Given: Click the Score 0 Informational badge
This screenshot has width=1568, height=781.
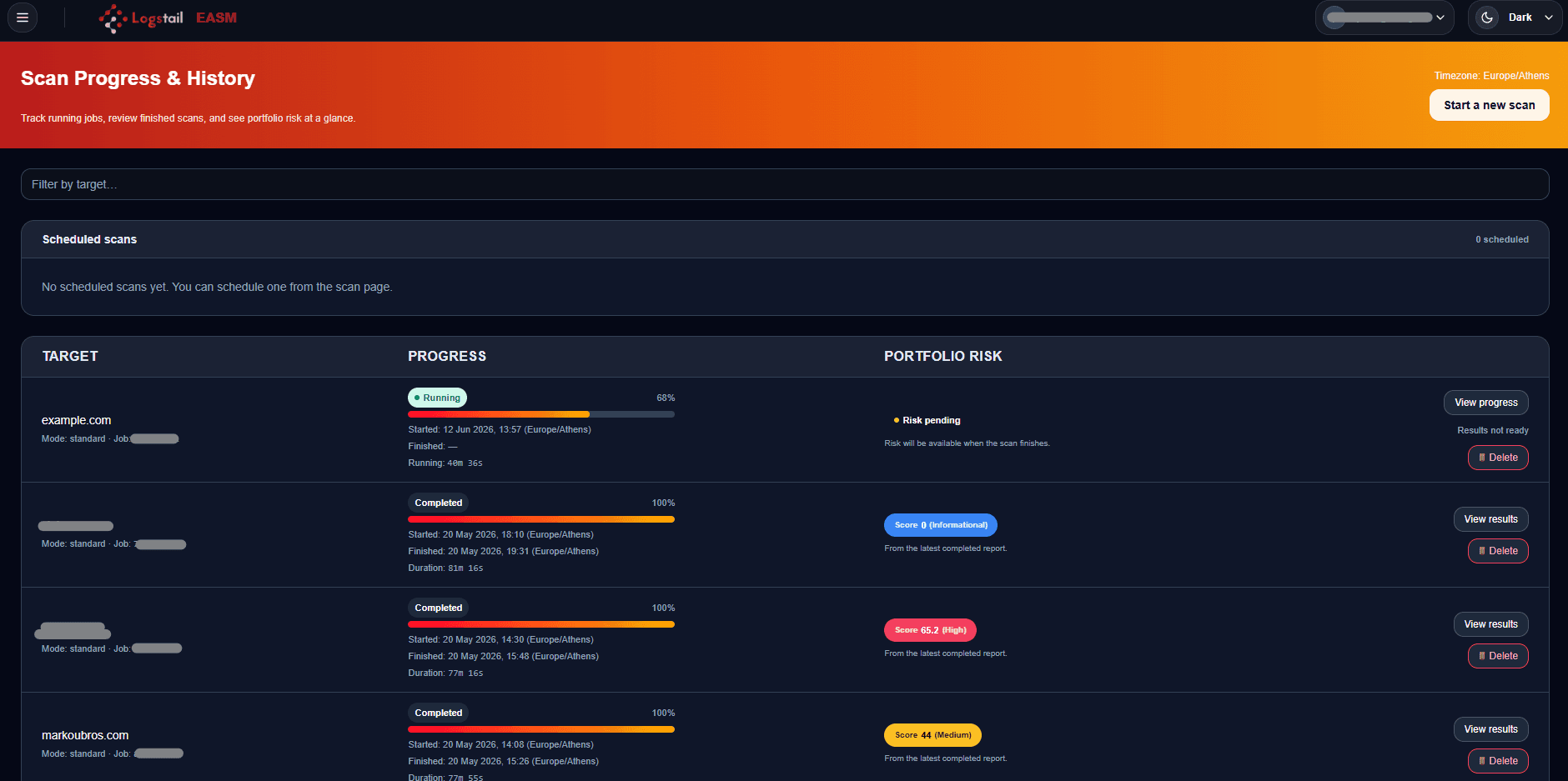Looking at the screenshot, I should pyautogui.click(x=940, y=525).
